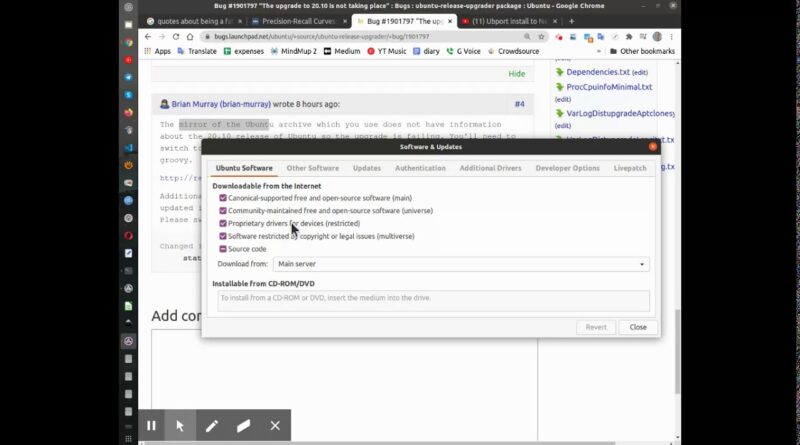Image resolution: width=800 pixels, height=445 pixels.
Task: Click the Revert button
Action: pyautogui.click(x=596, y=327)
